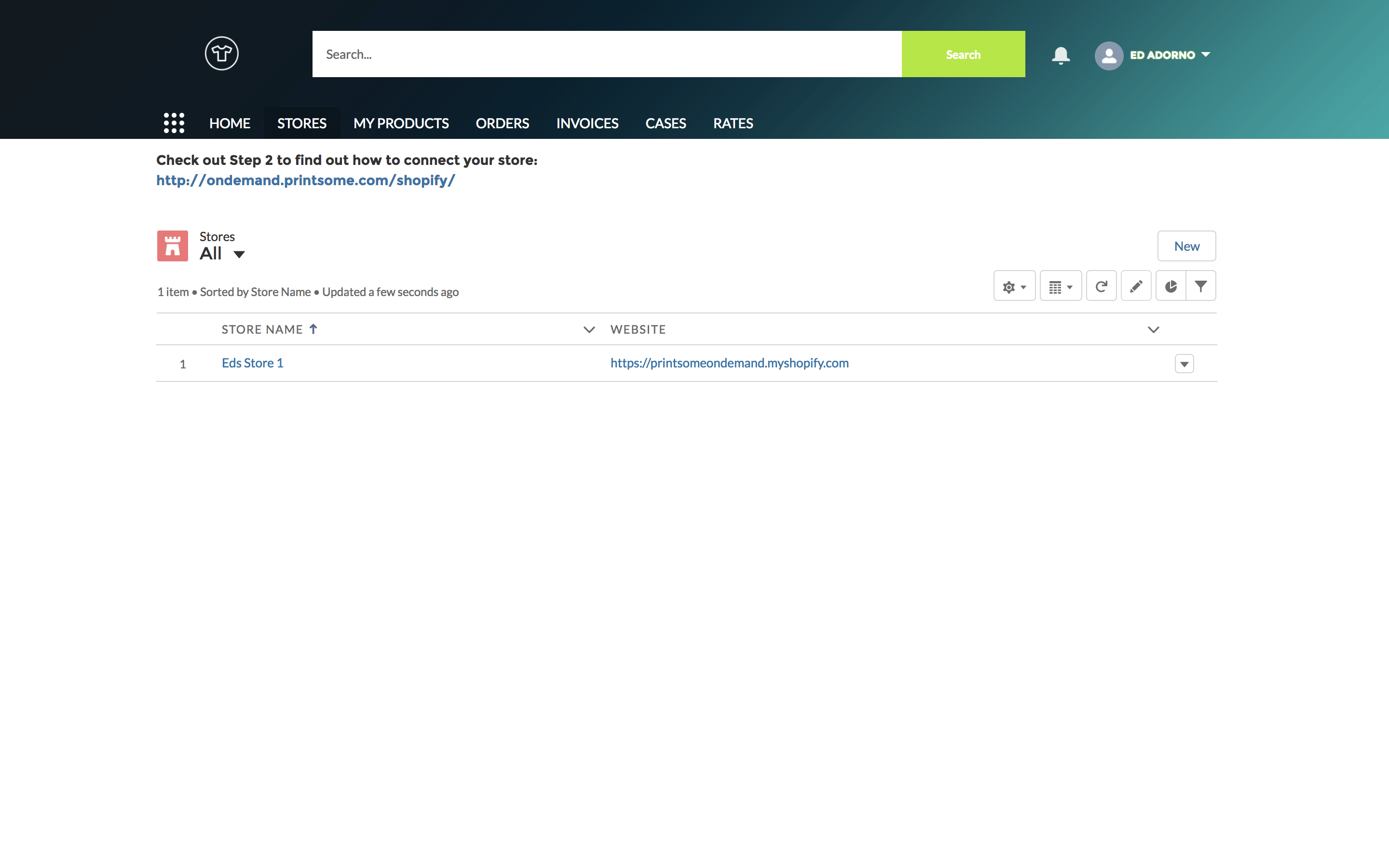
Task: Click the red Stores castle icon
Action: click(x=172, y=246)
